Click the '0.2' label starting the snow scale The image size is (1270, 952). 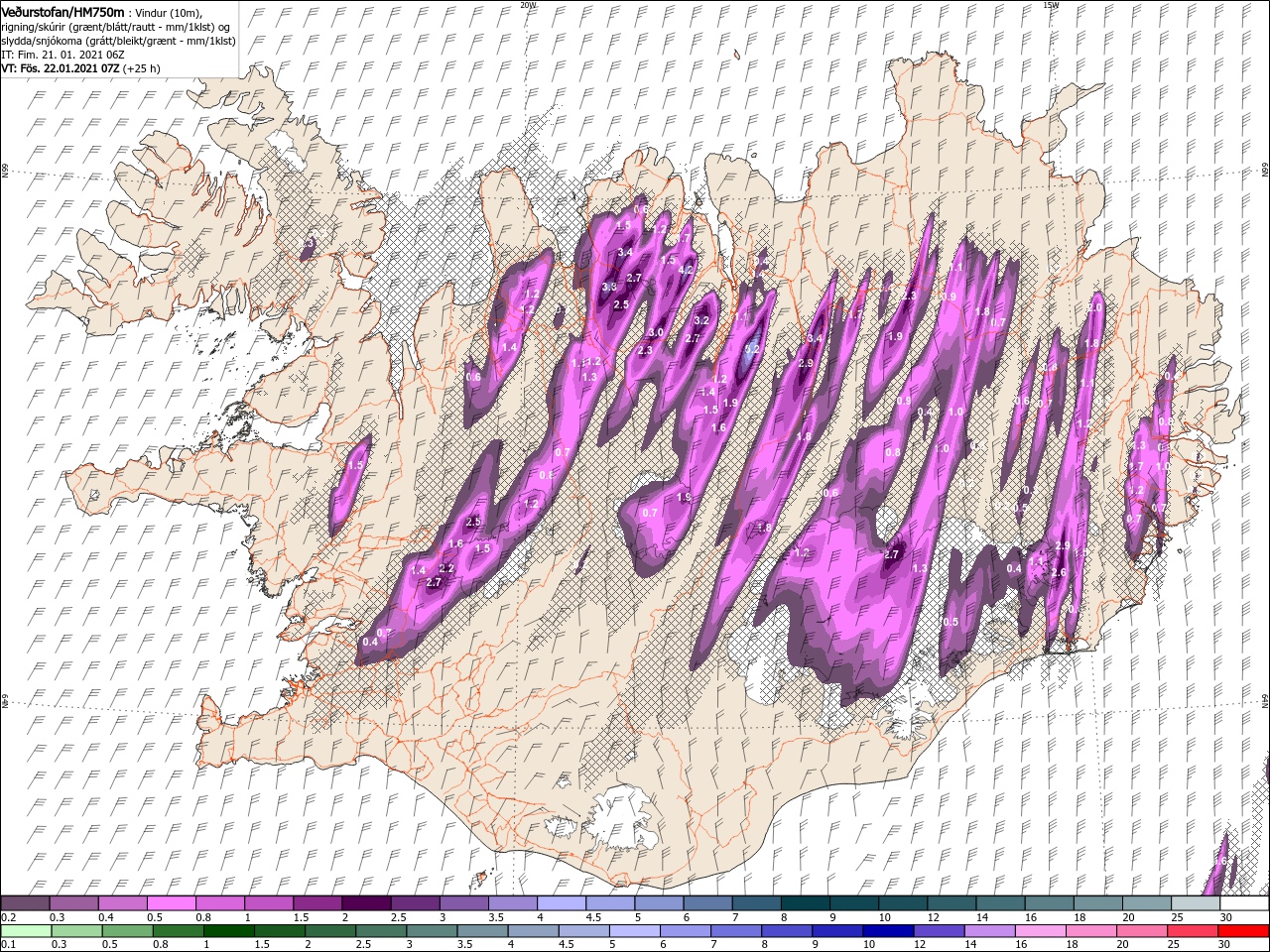pyautogui.click(x=7, y=917)
